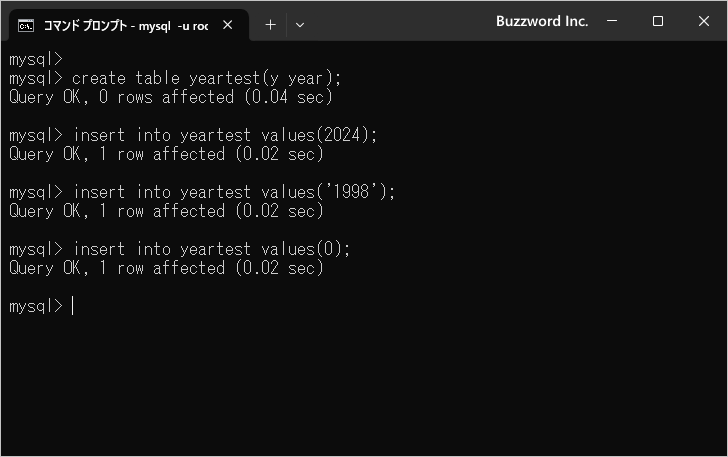Click the first empty mysql> prompt at top
728x457 pixels.
point(36,59)
